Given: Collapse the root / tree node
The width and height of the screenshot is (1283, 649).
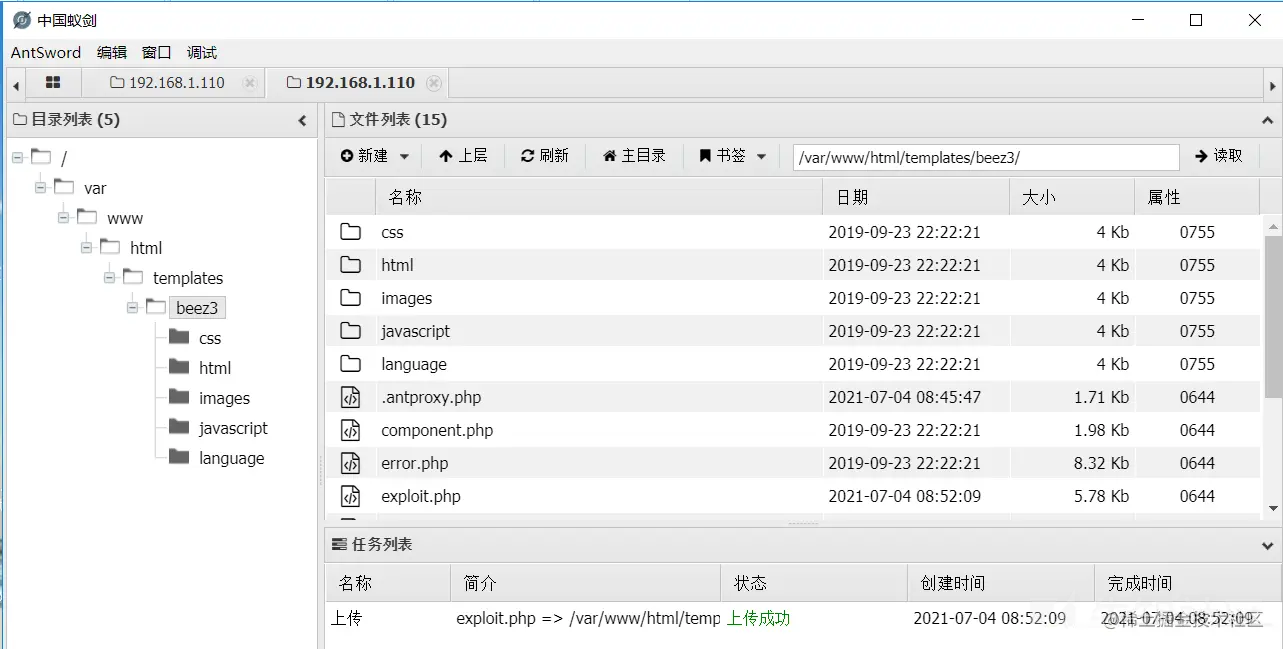Looking at the screenshot, I should 17,157.
